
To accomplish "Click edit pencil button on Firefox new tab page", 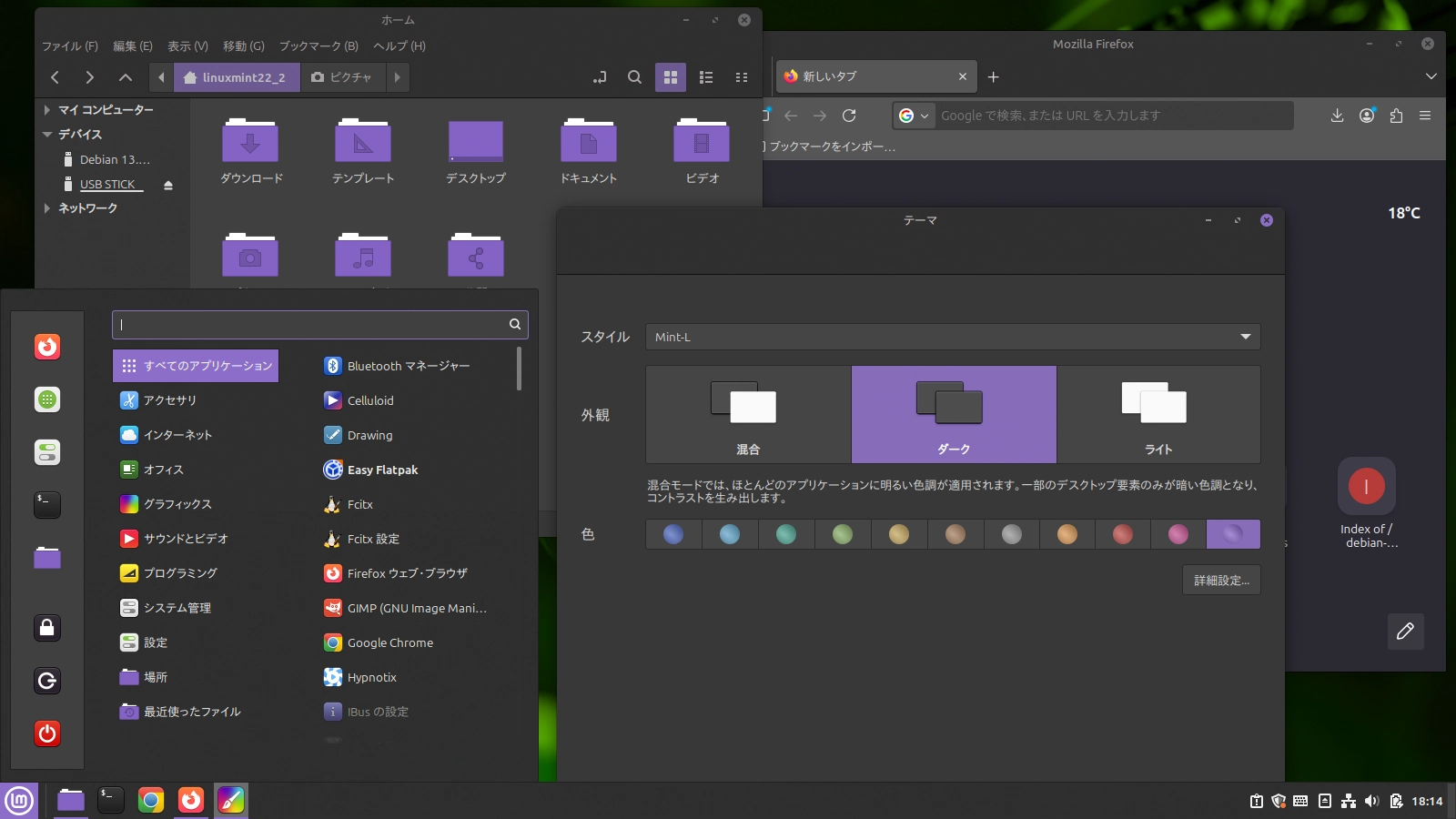I will (1405, 632).
